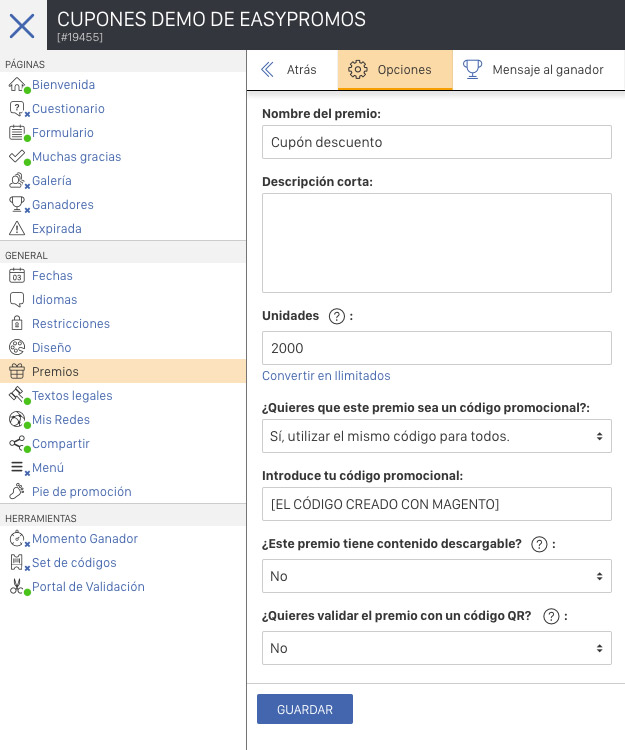This screenshot has width=625, height=750.
Task: Open the Set de códigos tool
Action: 74,562
